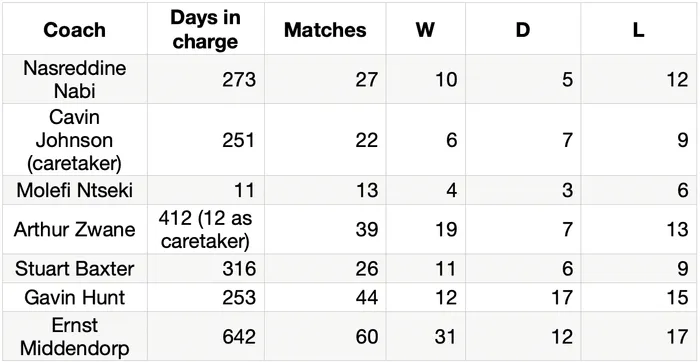Image resolution: width=700 pixels, height=362 pixels.
Task: Select the 412 (12 as caretaker) cell
Action: coord(205,229)
